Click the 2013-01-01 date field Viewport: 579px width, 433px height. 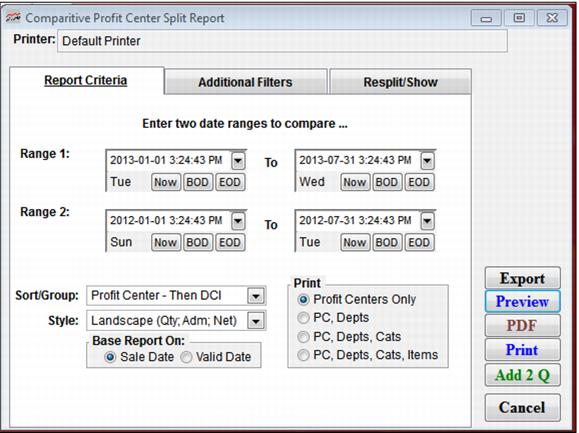[169, 161]
